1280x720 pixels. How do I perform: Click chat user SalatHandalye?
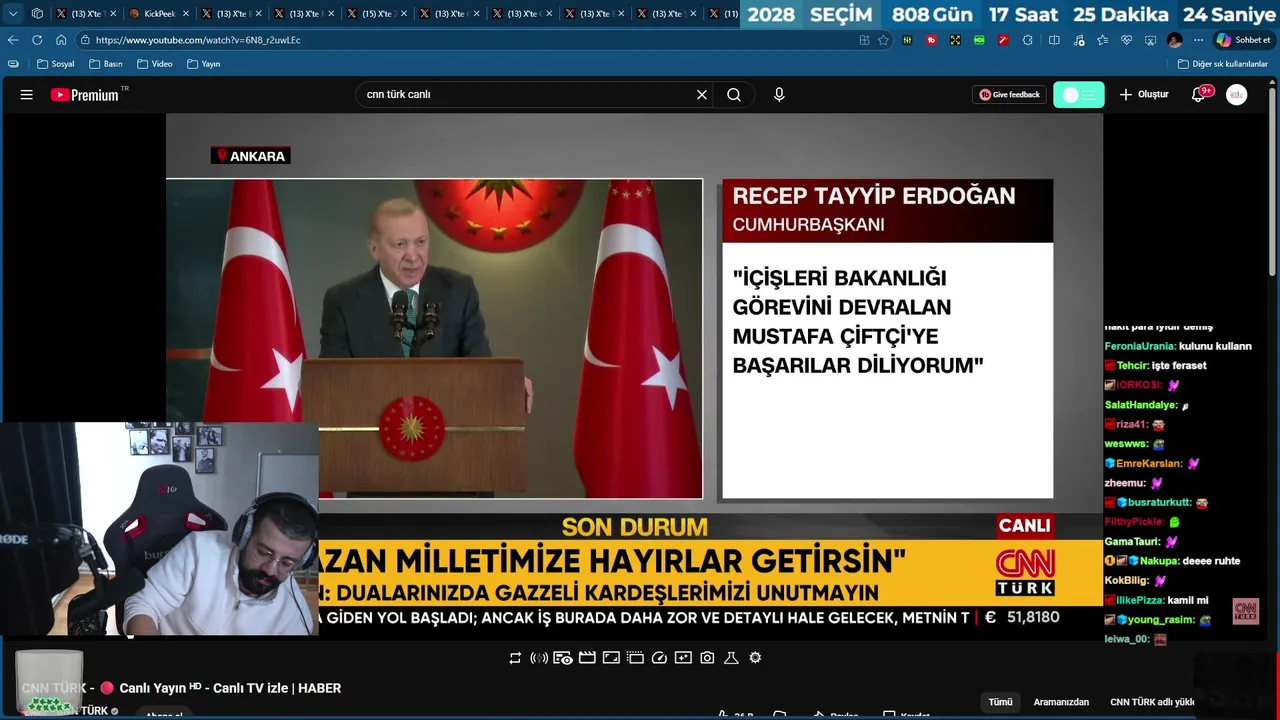(x=1140, y=405)
